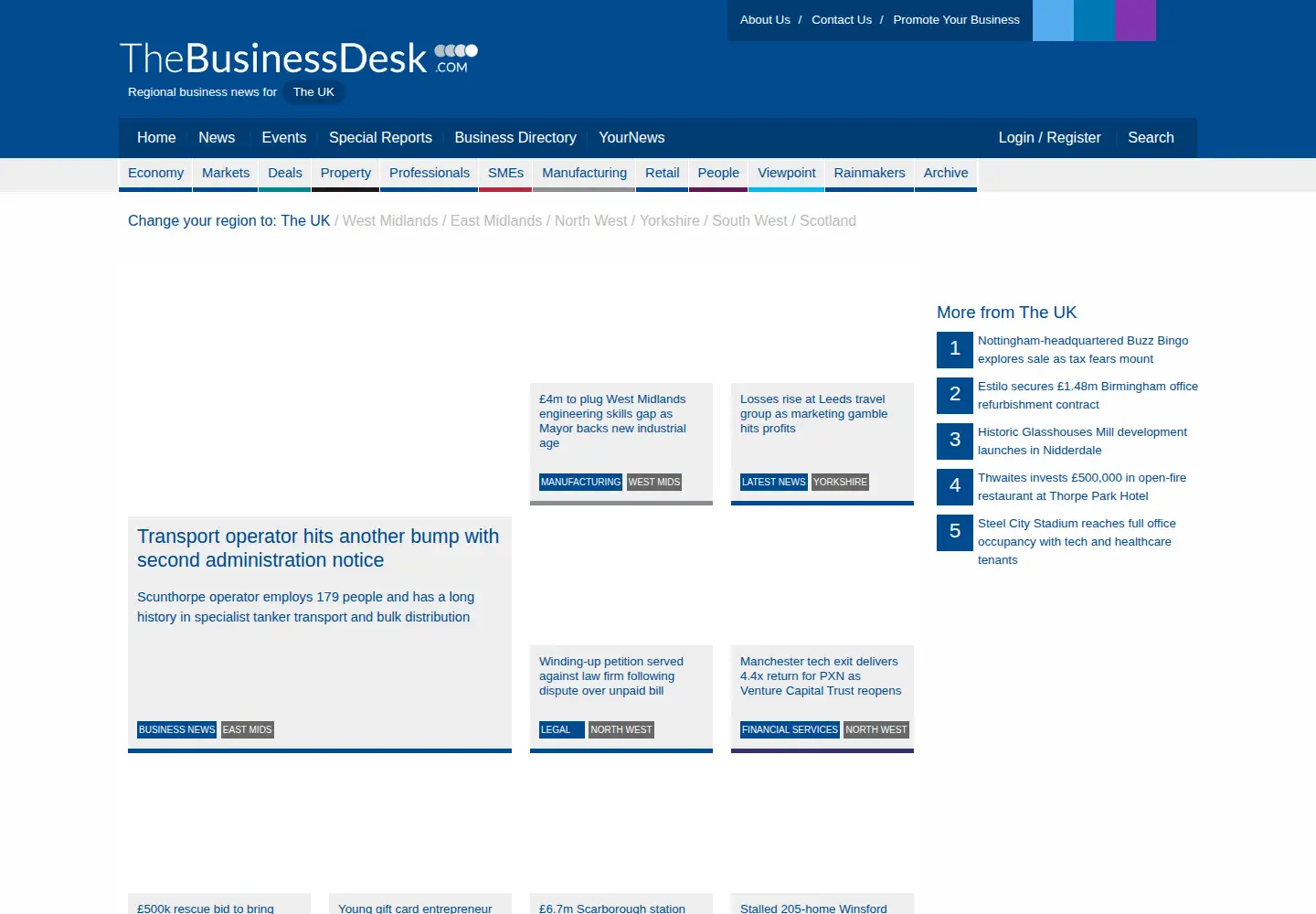Click the light blue square in header
Image resolution: width=1316 pixels, height=914 pixels.
[x=1053, y=20]
